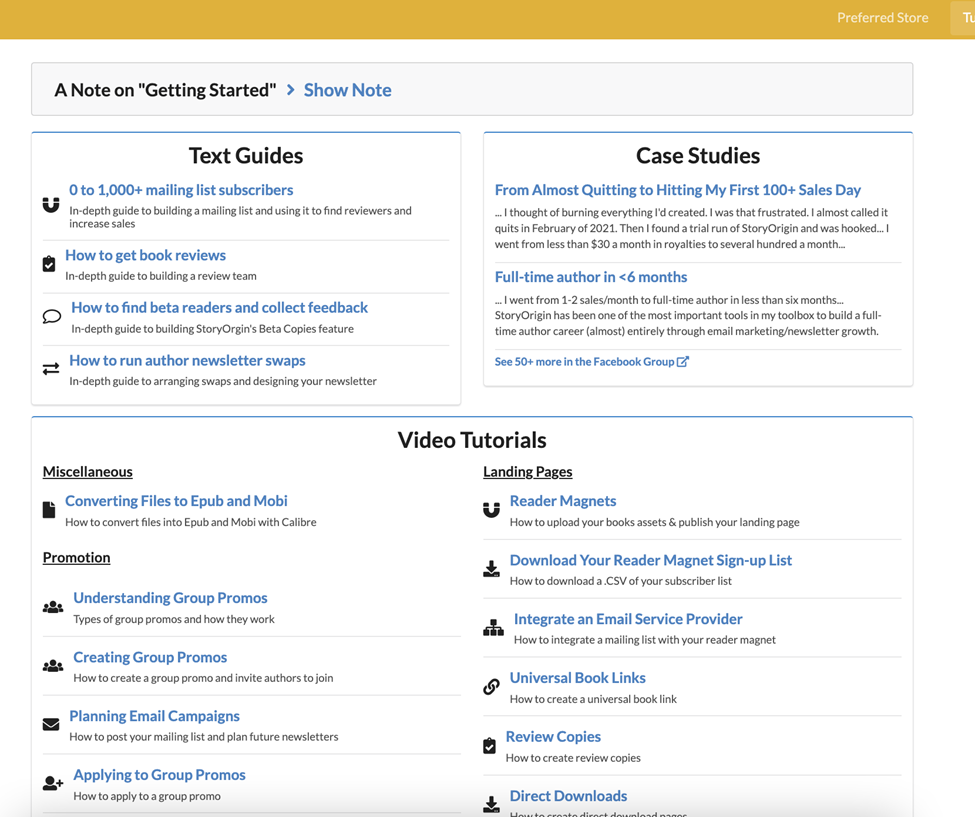
Task: Watch Applying to Group Promos tutorial
Action: pos(159,774)
